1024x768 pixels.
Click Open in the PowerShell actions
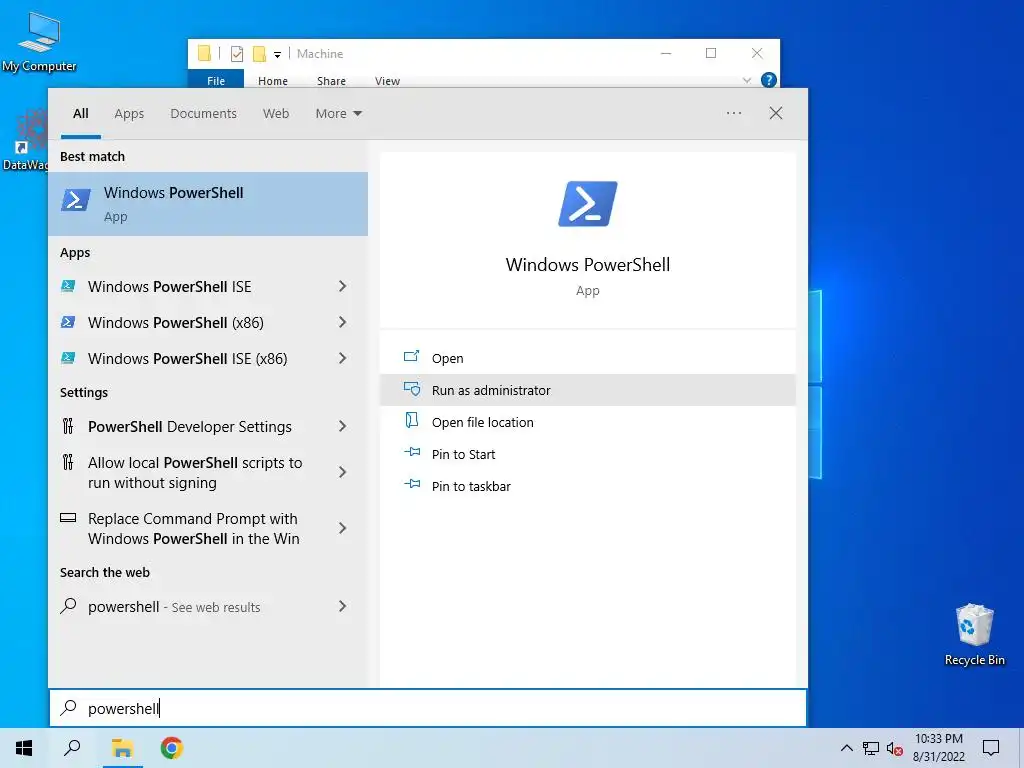(x=587, y=358)
